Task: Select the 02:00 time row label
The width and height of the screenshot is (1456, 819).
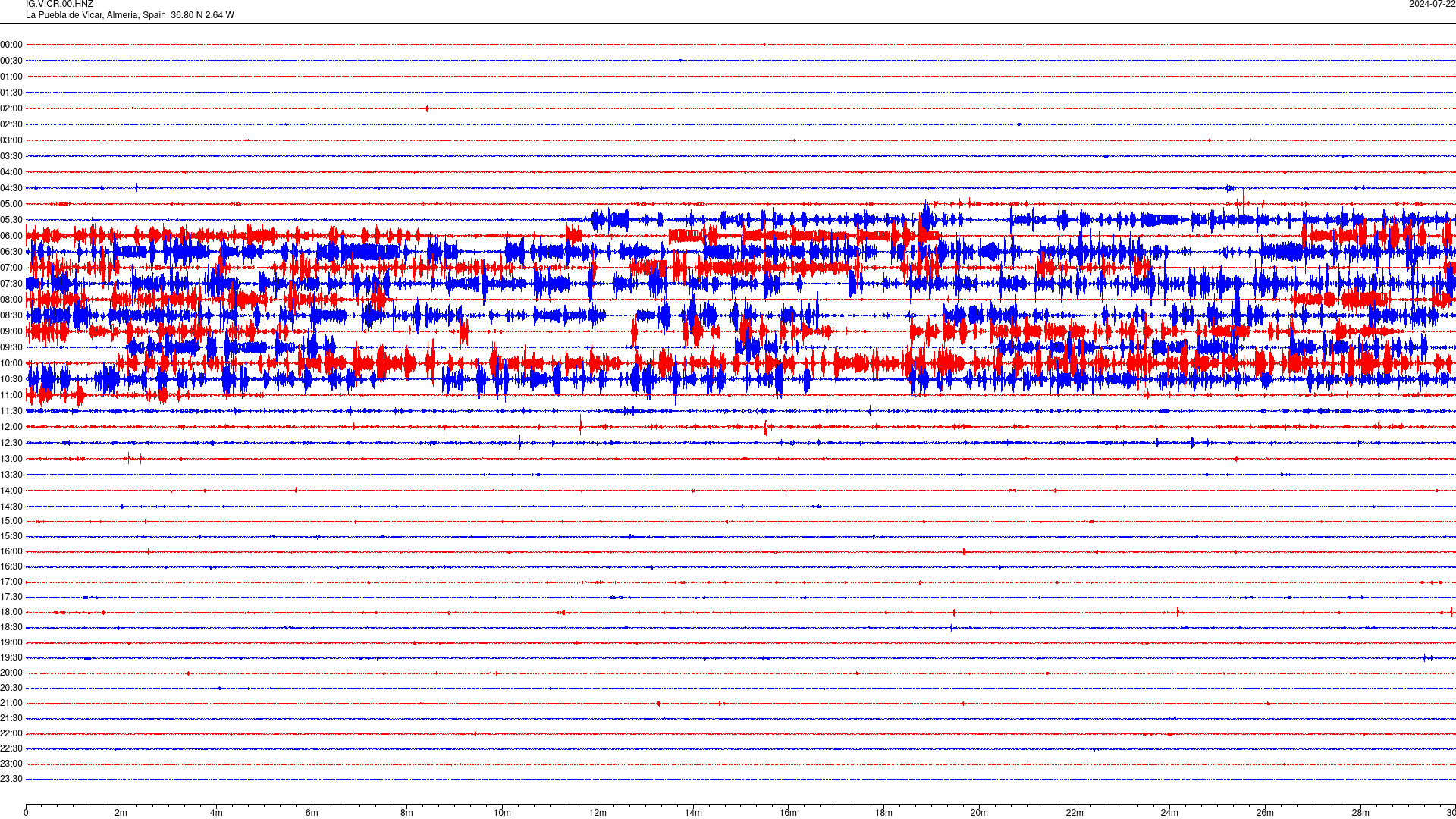Action: 11,108
